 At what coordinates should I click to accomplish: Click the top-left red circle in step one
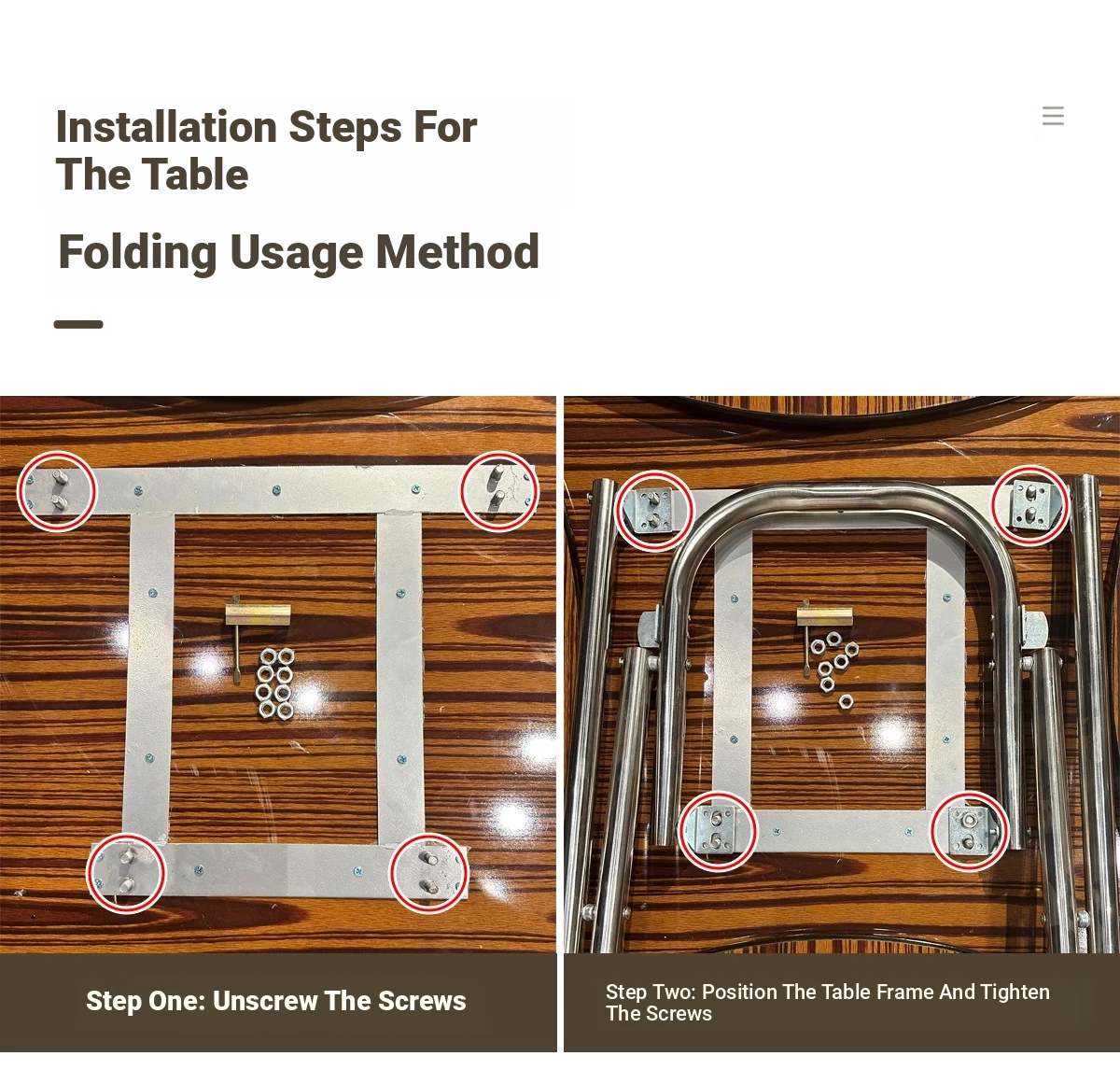click(x=57, y=491)
